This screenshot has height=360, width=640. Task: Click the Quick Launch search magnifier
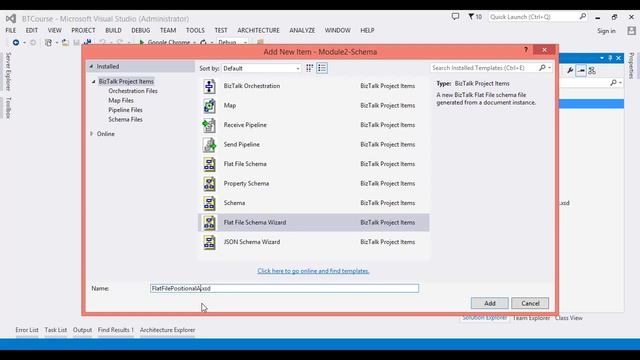coord(583,16)
